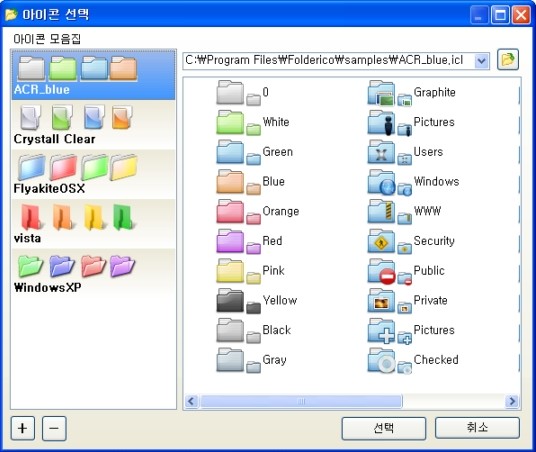
Task: Select the red folder labeled Orange
Action: pos(230,211)
